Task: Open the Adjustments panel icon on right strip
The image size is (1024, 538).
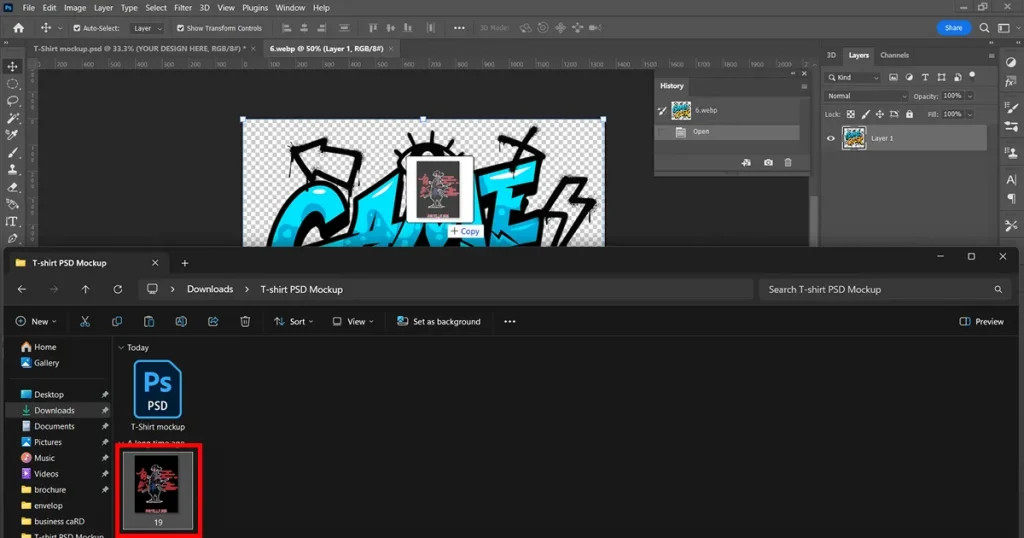Action: pos(1011,63)
